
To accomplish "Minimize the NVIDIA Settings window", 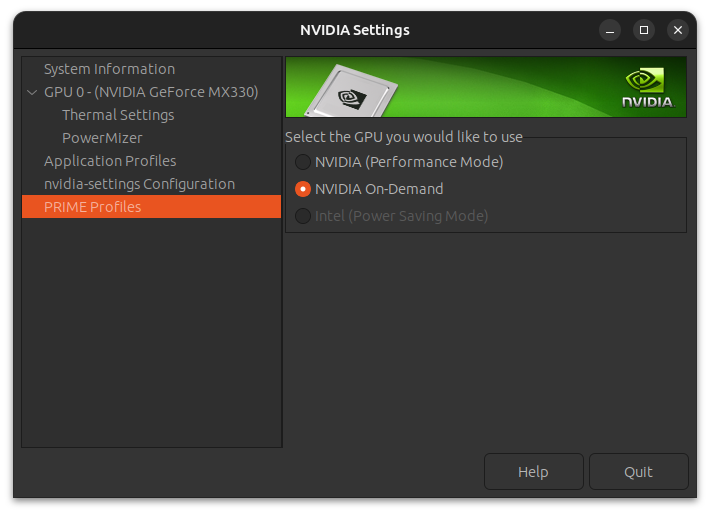I will tap(609, 30).
